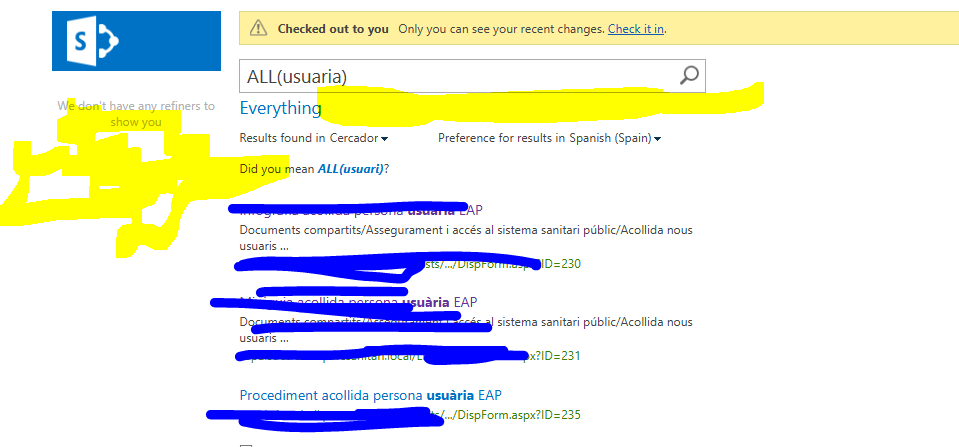Click the 'ALL(usuari)' suggestion link

click(x=350, y=169)
